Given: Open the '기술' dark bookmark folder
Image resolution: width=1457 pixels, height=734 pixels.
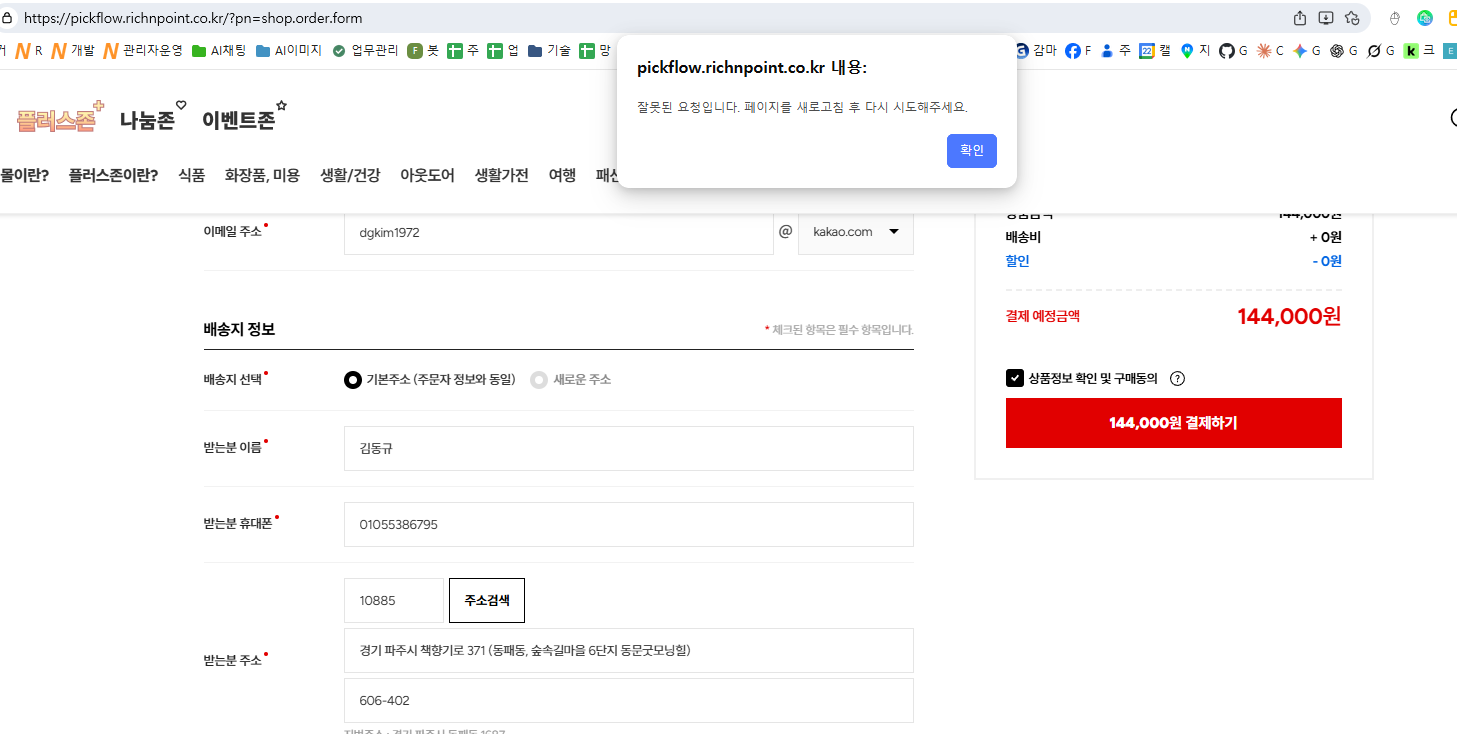Looking at the screenshot, I should tap(549, 50).
